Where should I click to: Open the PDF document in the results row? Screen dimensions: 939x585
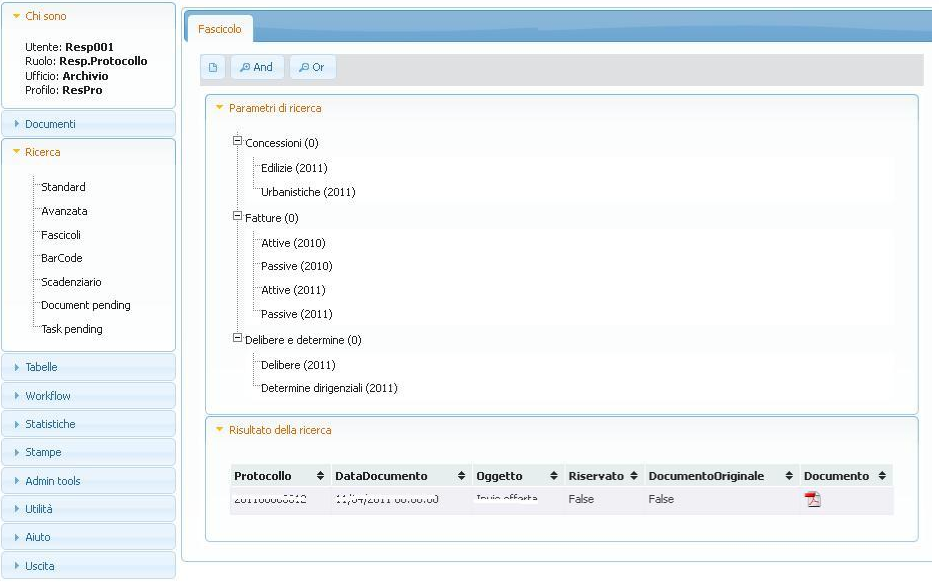click(x=812, y=498)
